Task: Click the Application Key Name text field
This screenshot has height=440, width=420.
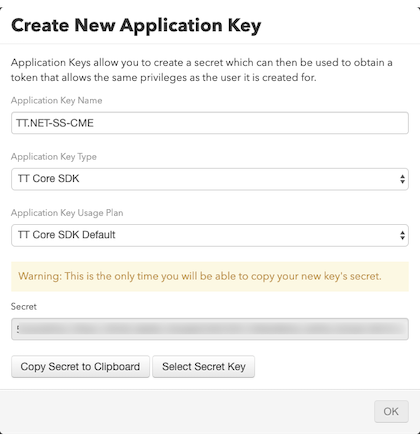Action: coord(210,123)
